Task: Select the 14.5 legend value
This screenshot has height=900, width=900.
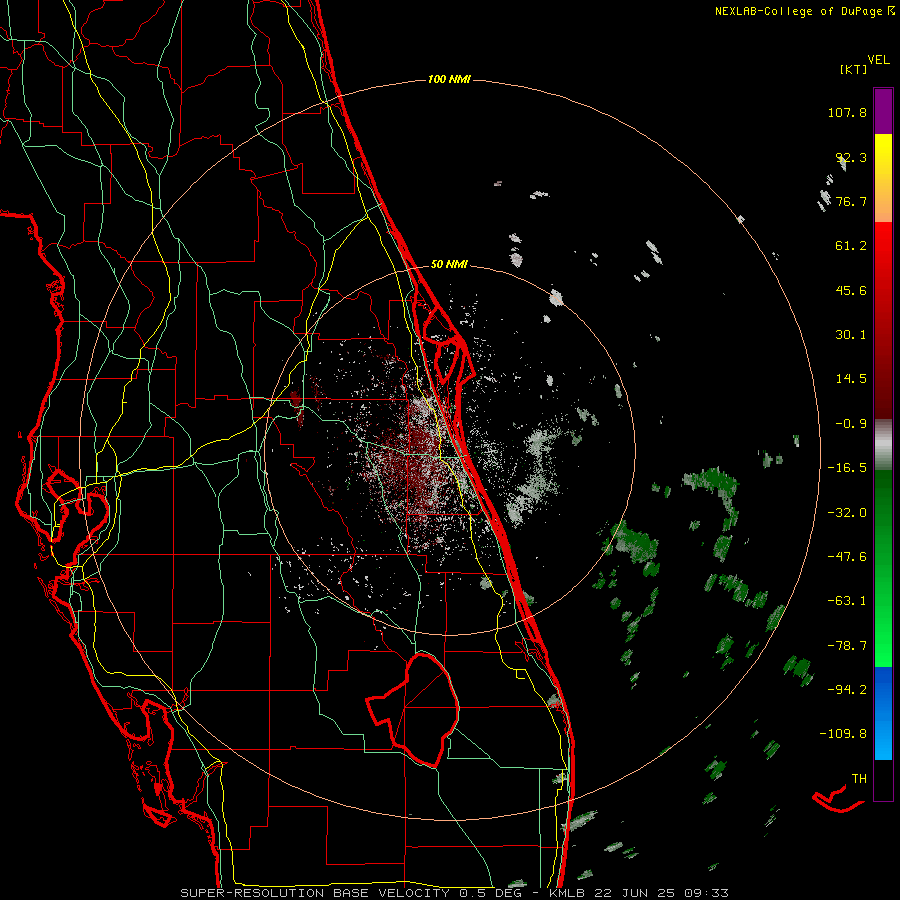Action: tap(851, 379)
